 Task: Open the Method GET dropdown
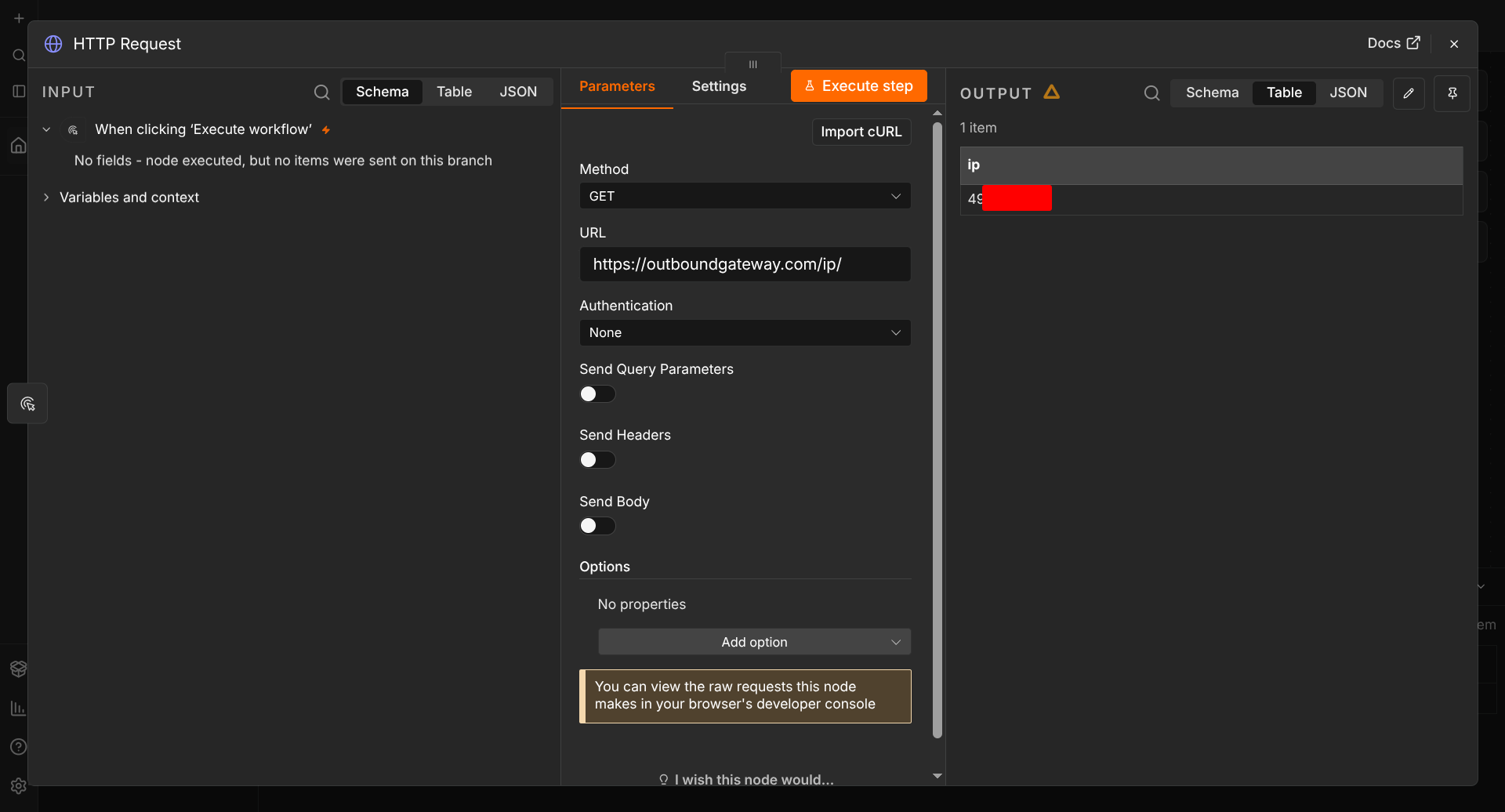click(x=745, y=196)
